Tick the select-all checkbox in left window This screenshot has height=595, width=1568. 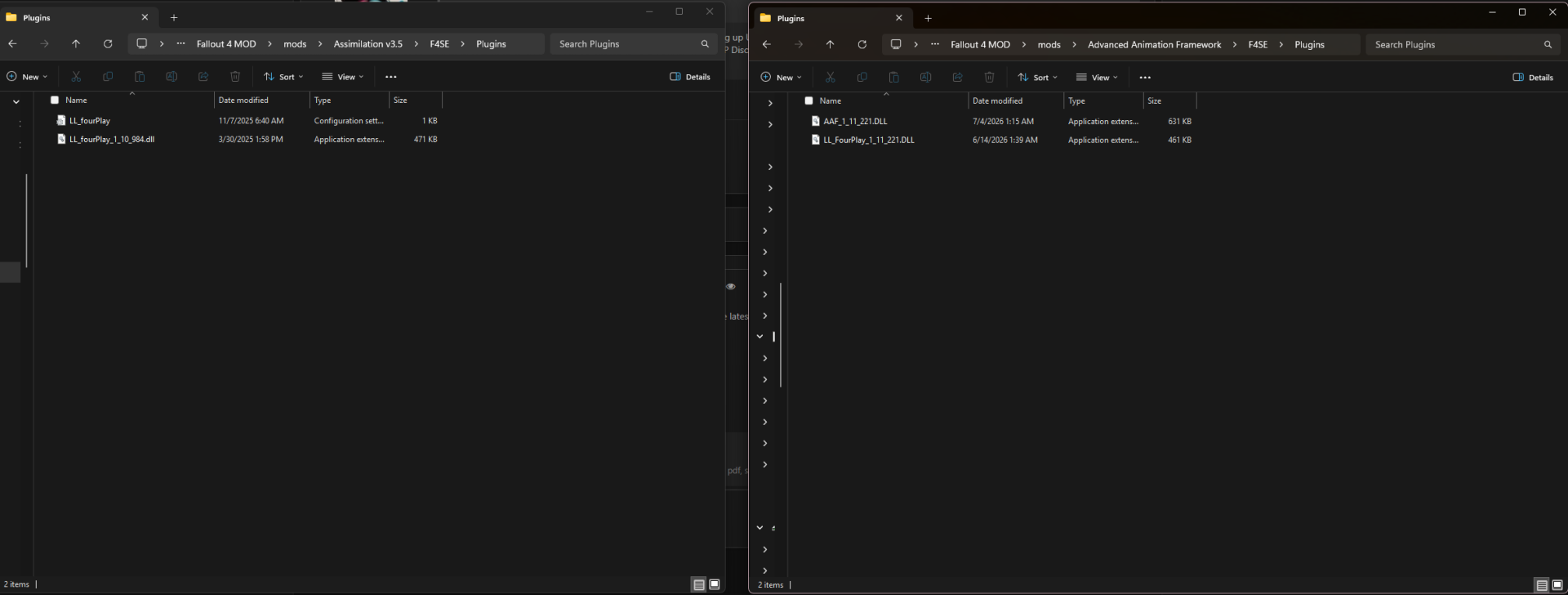[x=55, y=101]
